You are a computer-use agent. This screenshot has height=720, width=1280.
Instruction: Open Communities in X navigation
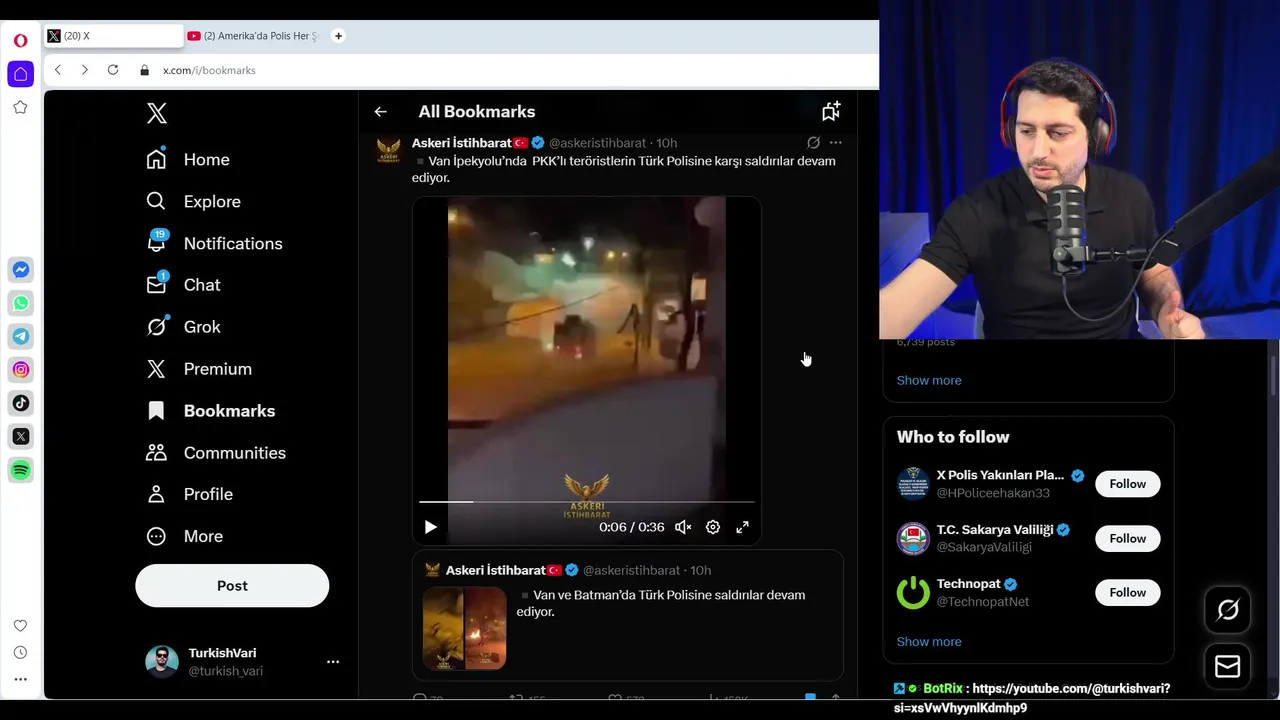pyautogui.click(x=216, y=453)
